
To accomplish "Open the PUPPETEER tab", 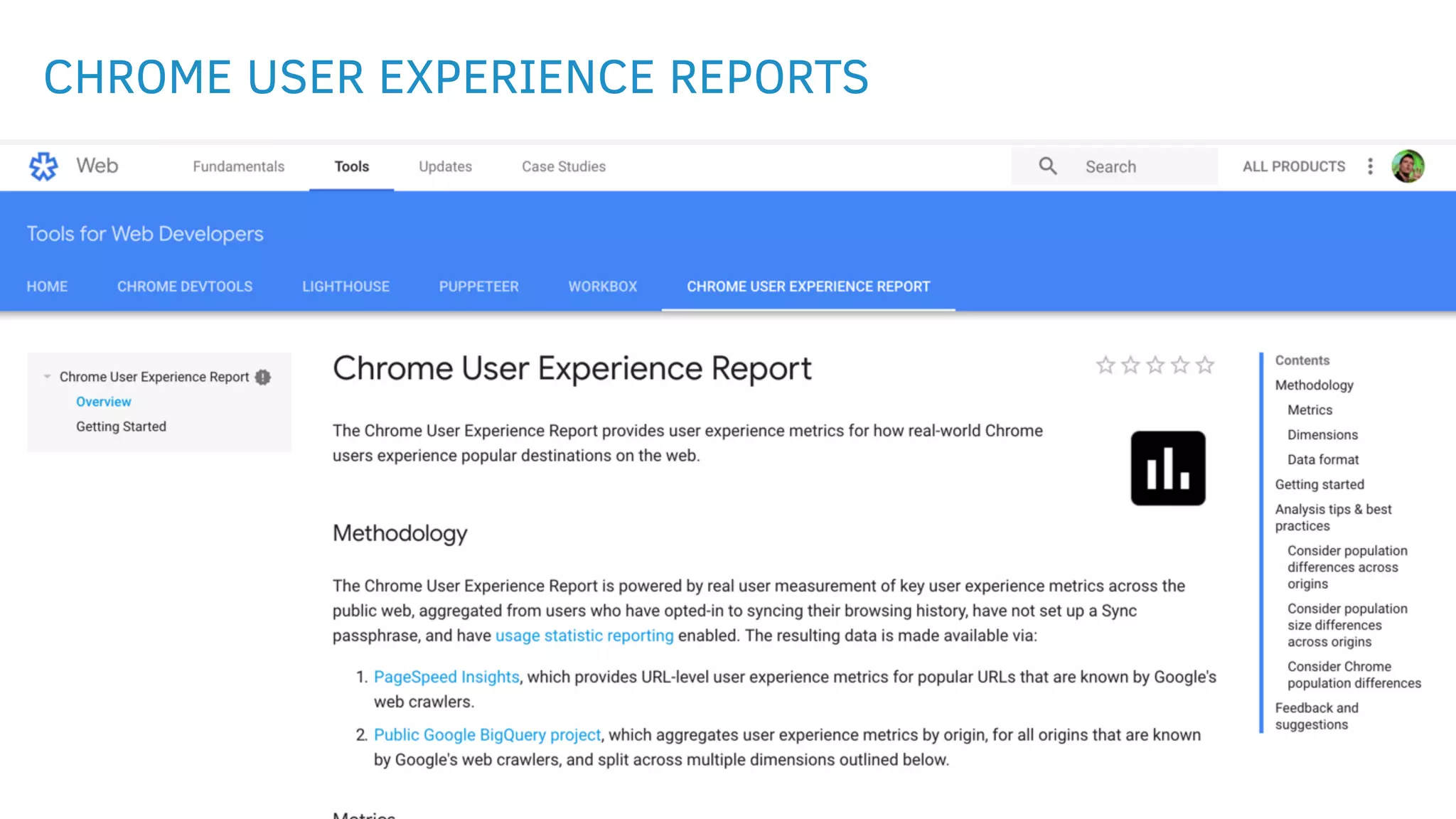I will click(478, 287).
